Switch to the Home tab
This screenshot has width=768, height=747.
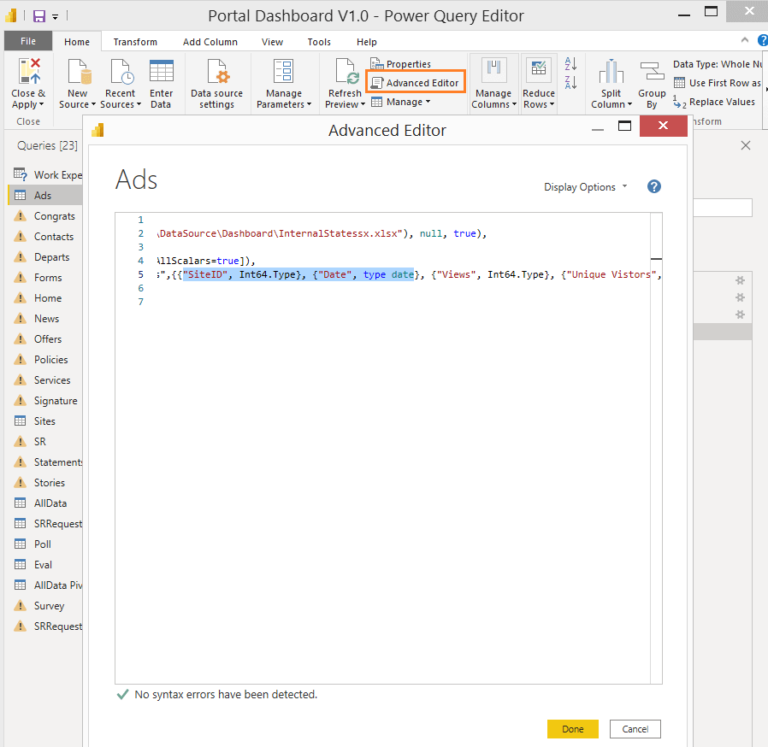[77, 42]
